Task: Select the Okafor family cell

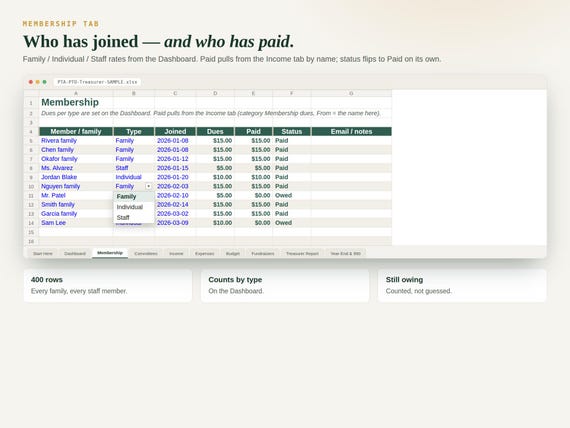Action: (76, 159)
